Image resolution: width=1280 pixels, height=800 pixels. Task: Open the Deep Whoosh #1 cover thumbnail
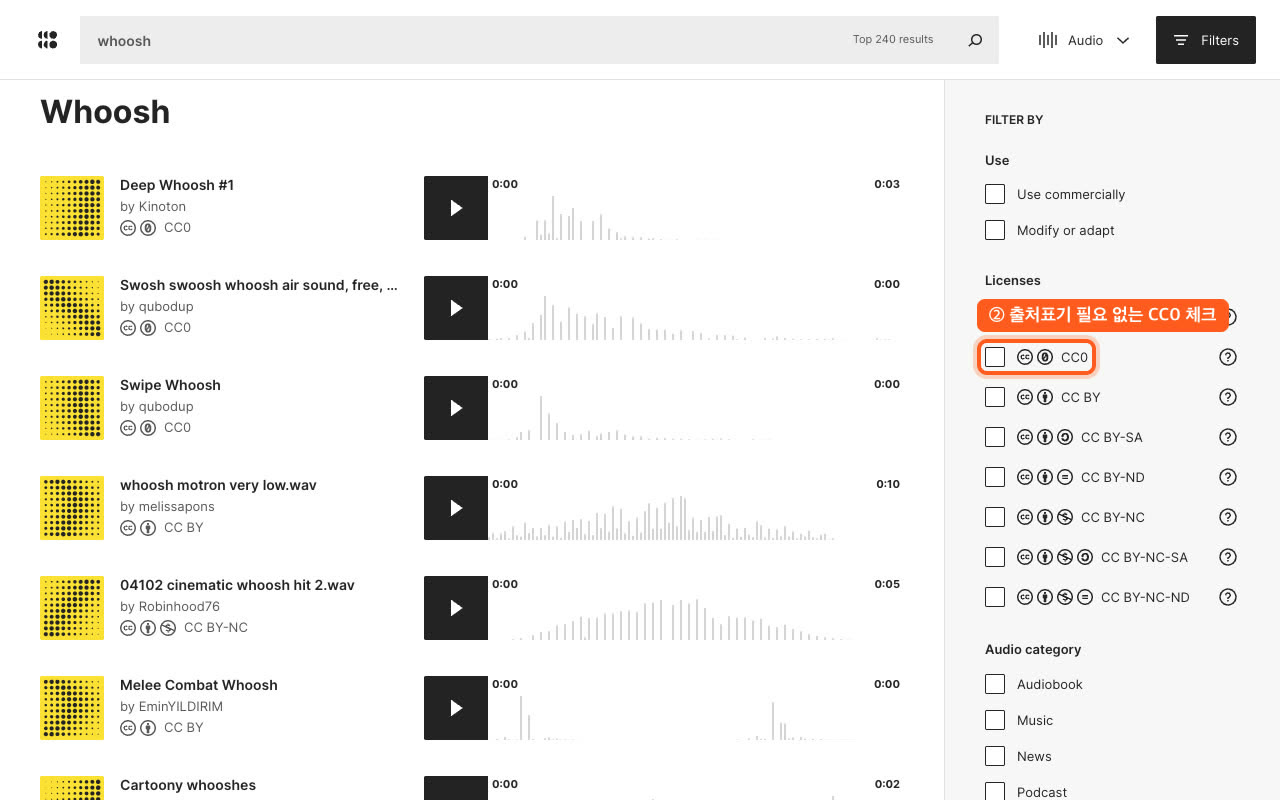pyautogui.click(x=72, y=208)
